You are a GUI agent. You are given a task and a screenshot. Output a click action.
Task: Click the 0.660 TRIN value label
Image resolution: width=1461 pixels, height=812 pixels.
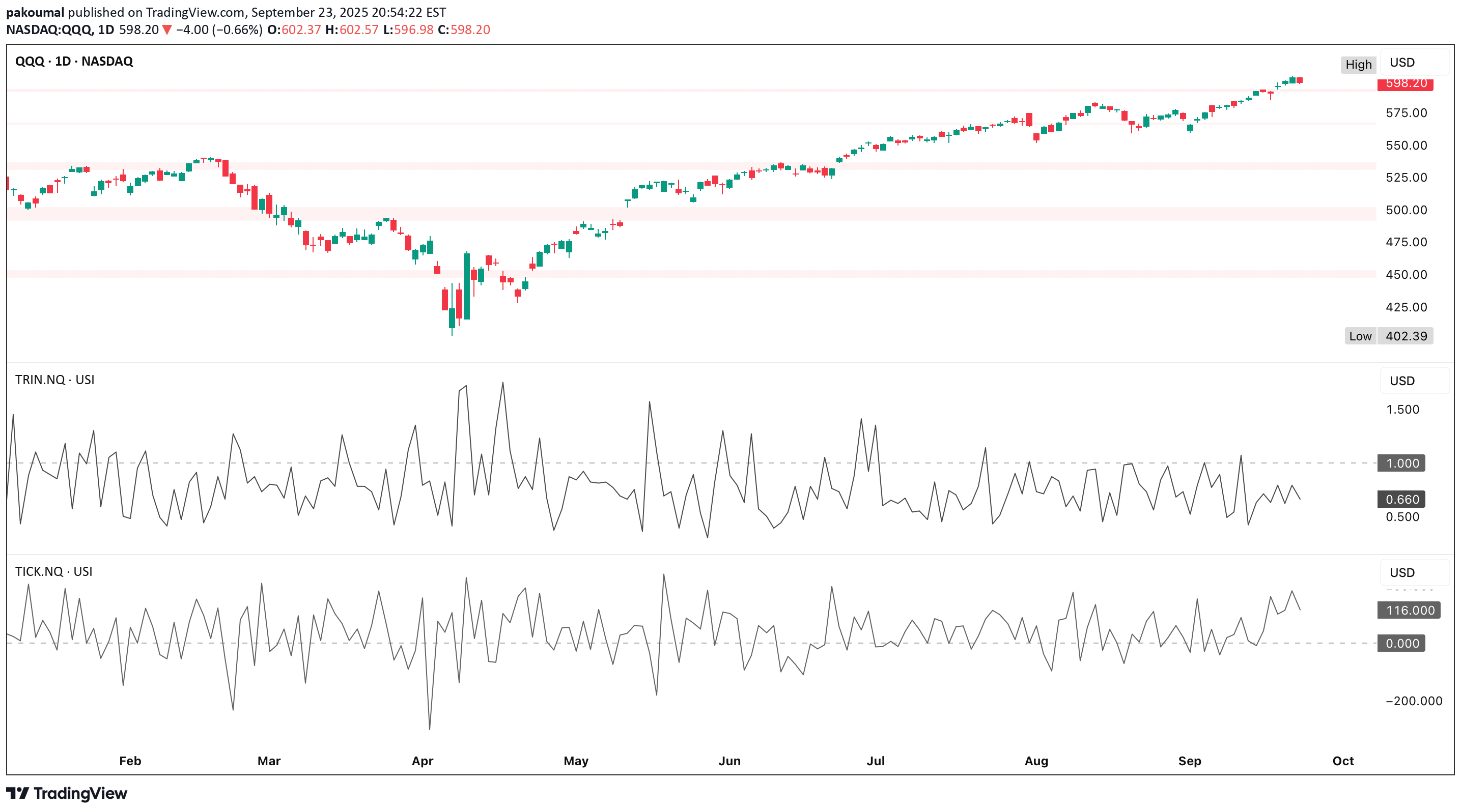[1402, 499]
